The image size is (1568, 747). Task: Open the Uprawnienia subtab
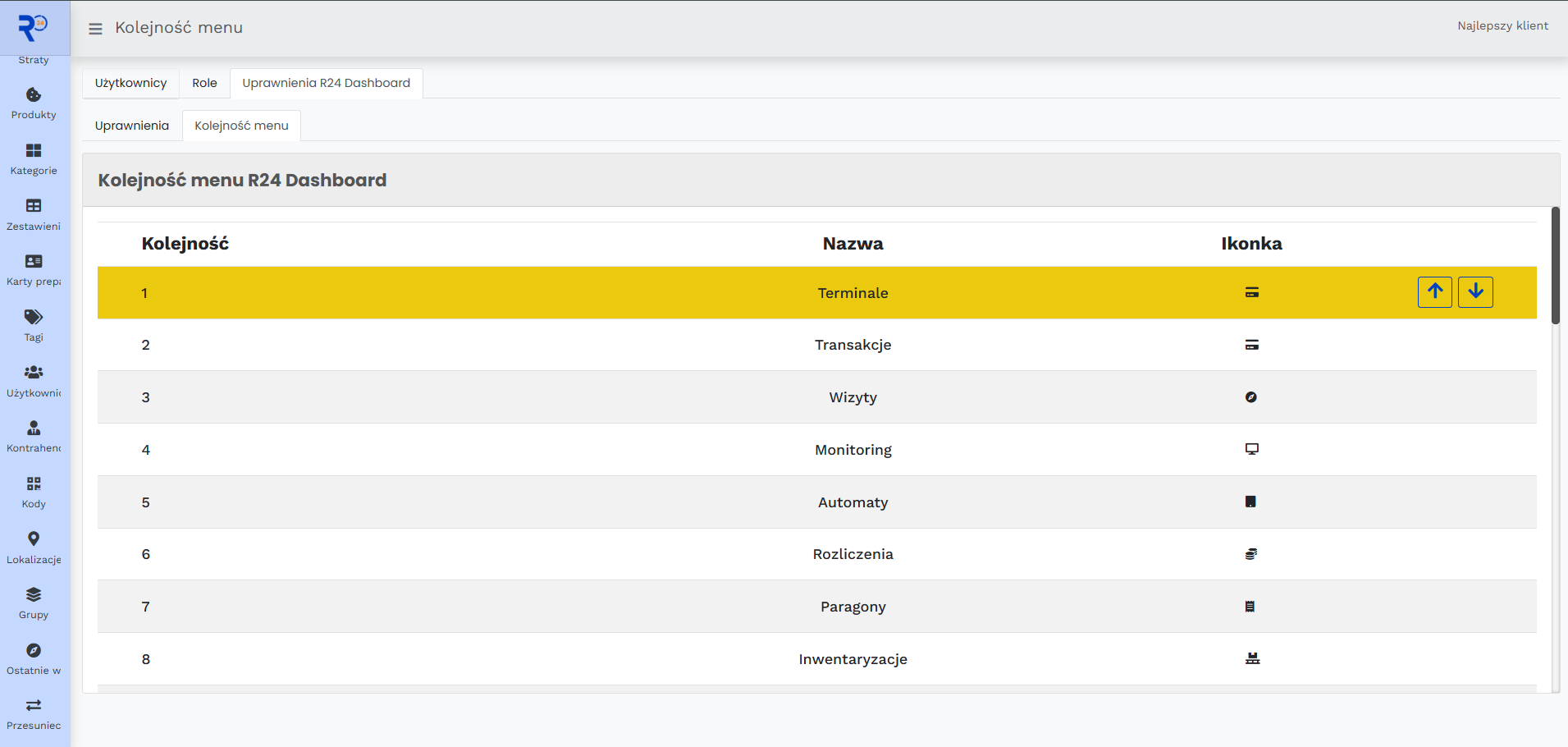click(x=131, y=125)
